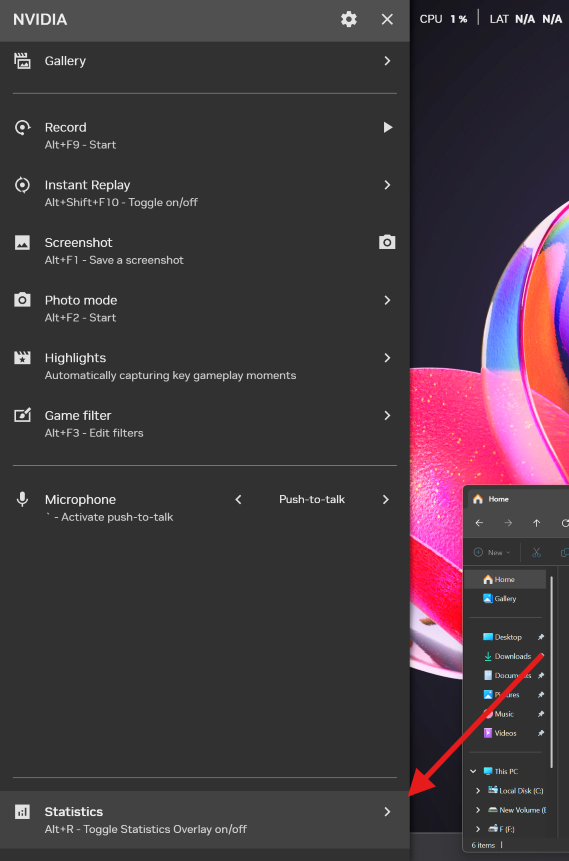Expand Instant Replay options chevron
Image resolution: width=569 pixels, height=861 pixels.
(x=387, y=185)
